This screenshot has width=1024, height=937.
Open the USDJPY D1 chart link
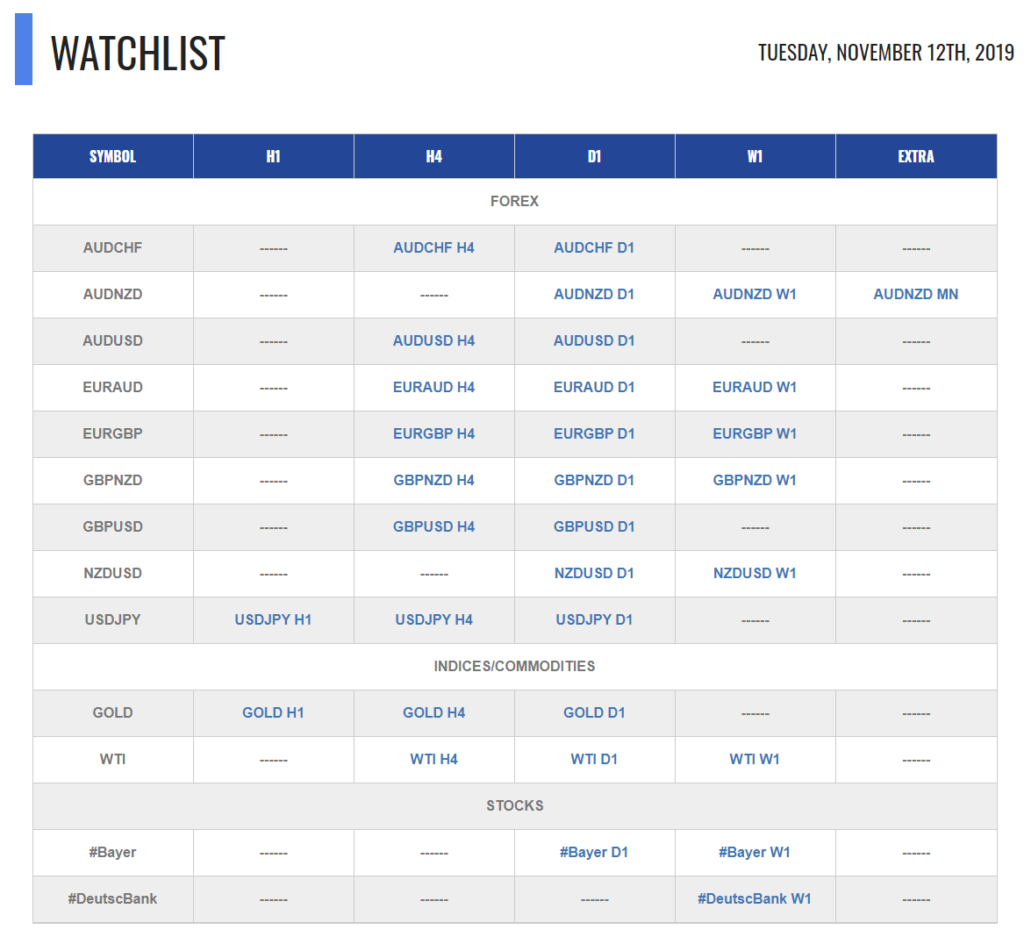[594, 619]
